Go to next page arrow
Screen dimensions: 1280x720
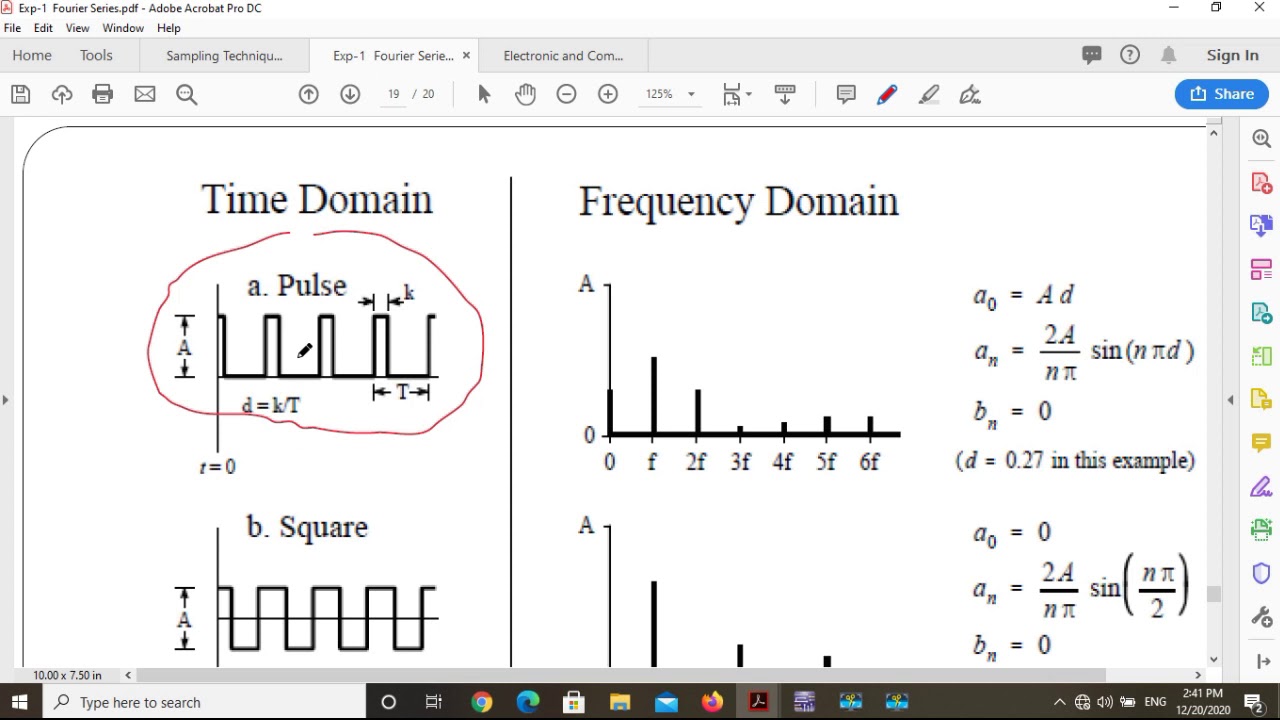click(x=350, y=94)
